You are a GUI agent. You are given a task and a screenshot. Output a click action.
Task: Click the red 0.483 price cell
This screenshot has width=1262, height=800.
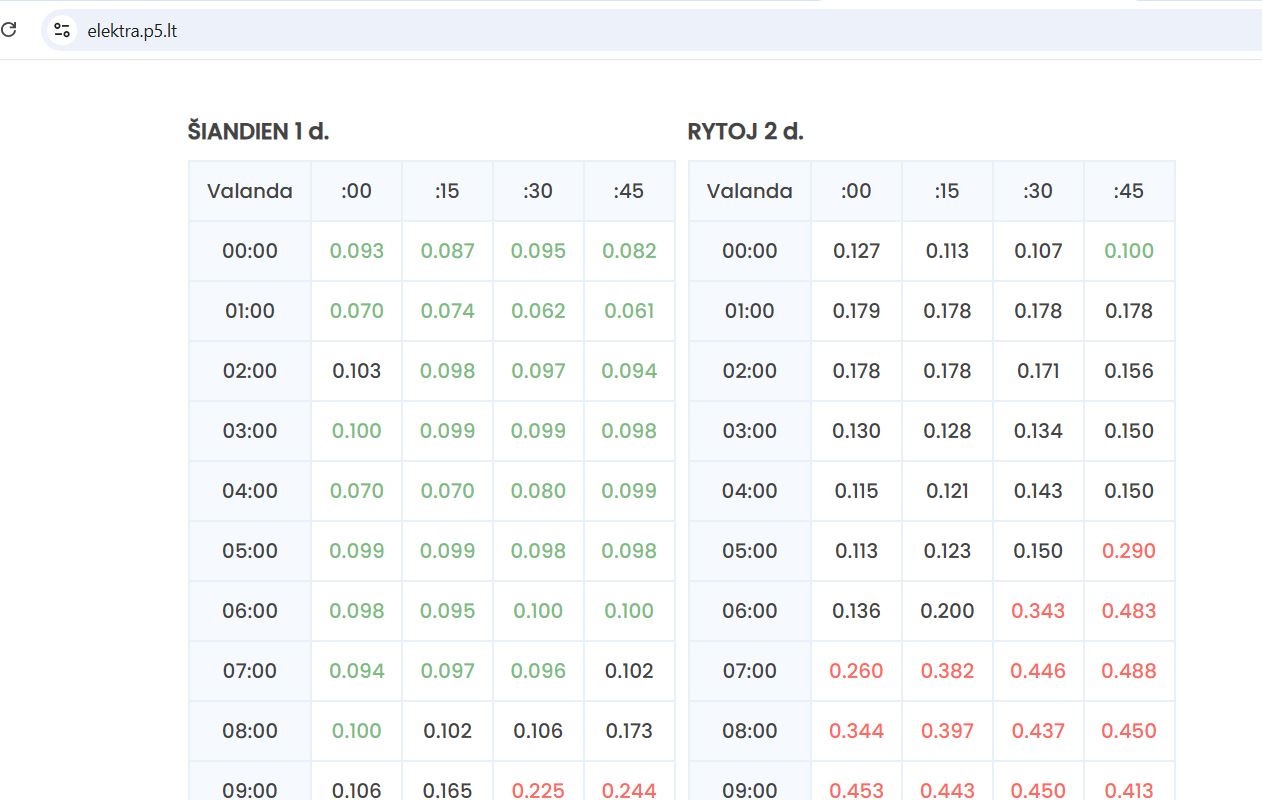pos(1128,611)
